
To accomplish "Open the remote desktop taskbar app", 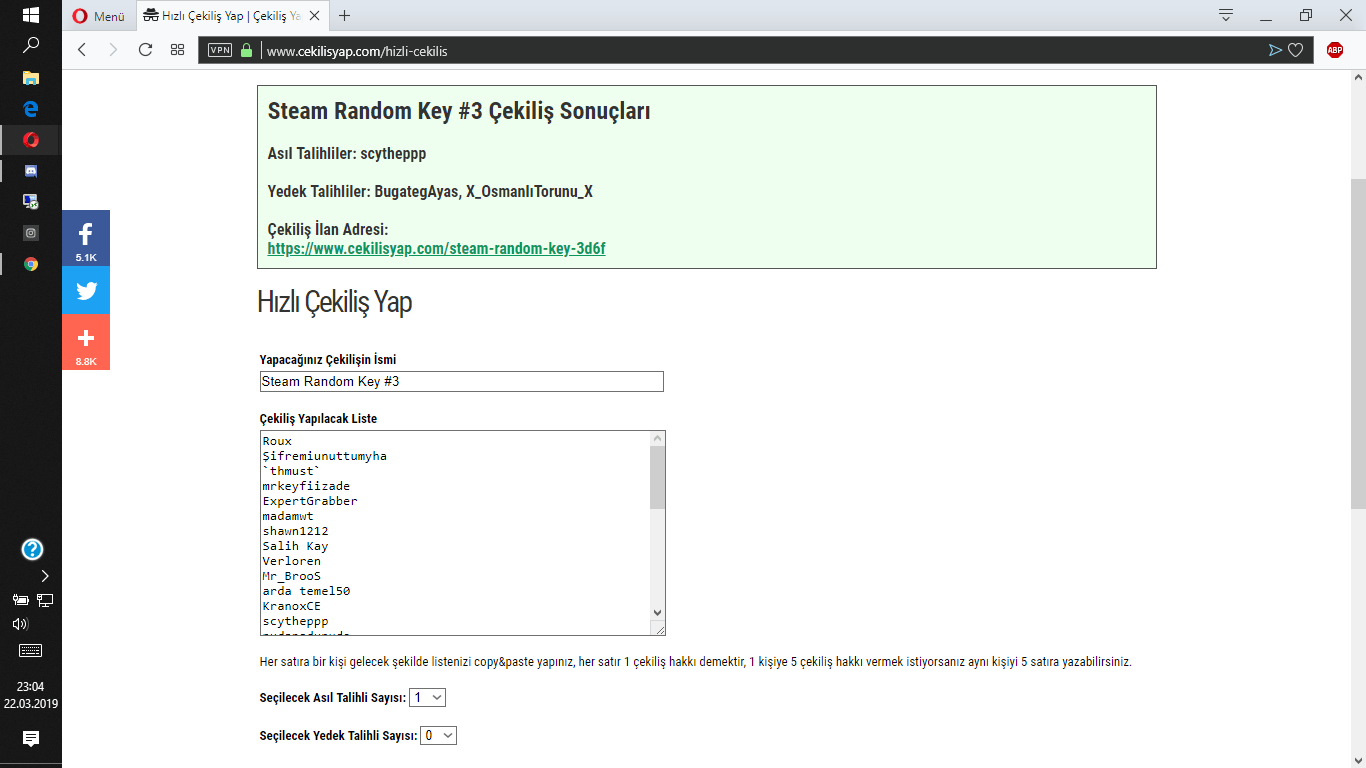I will click(x=31, y=202).
